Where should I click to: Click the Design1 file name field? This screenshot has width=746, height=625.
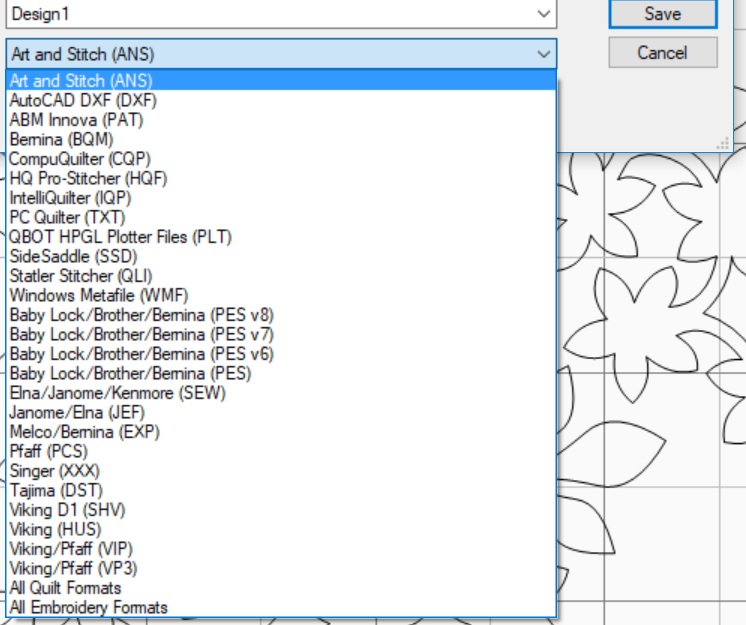coord(281,14)
